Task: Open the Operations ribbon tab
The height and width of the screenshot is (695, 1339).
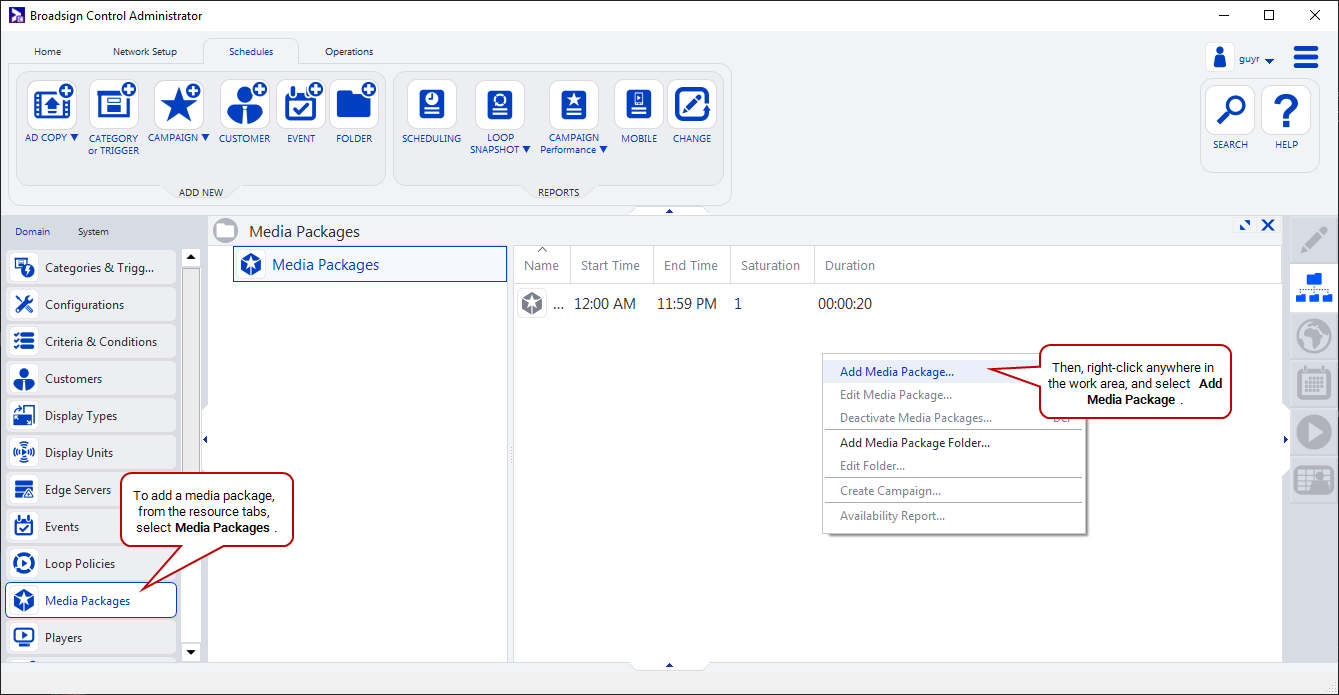Action: (349, 51)
